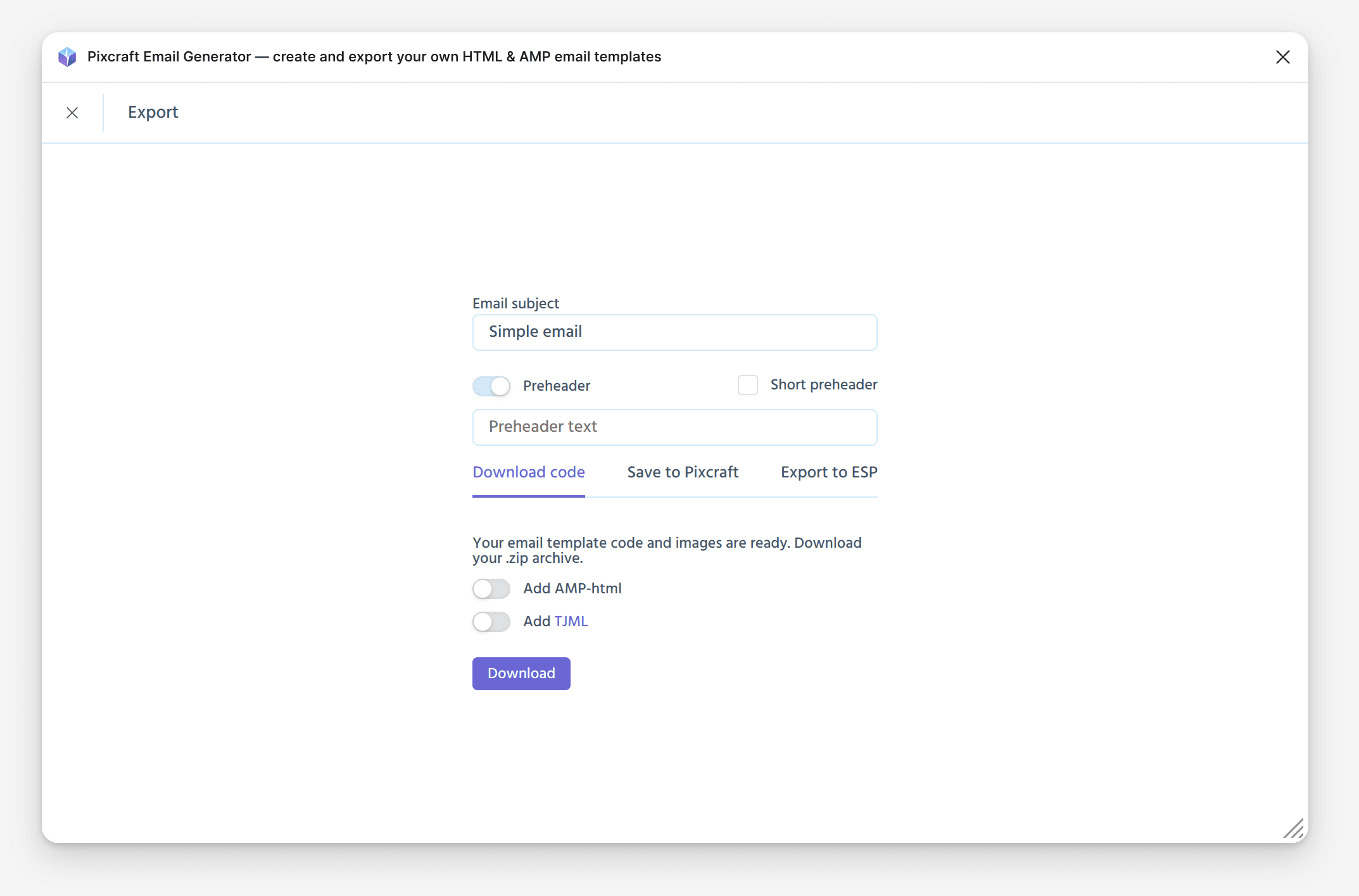
Task: Click the 'Email subject' label
Action: pos(515,303)
